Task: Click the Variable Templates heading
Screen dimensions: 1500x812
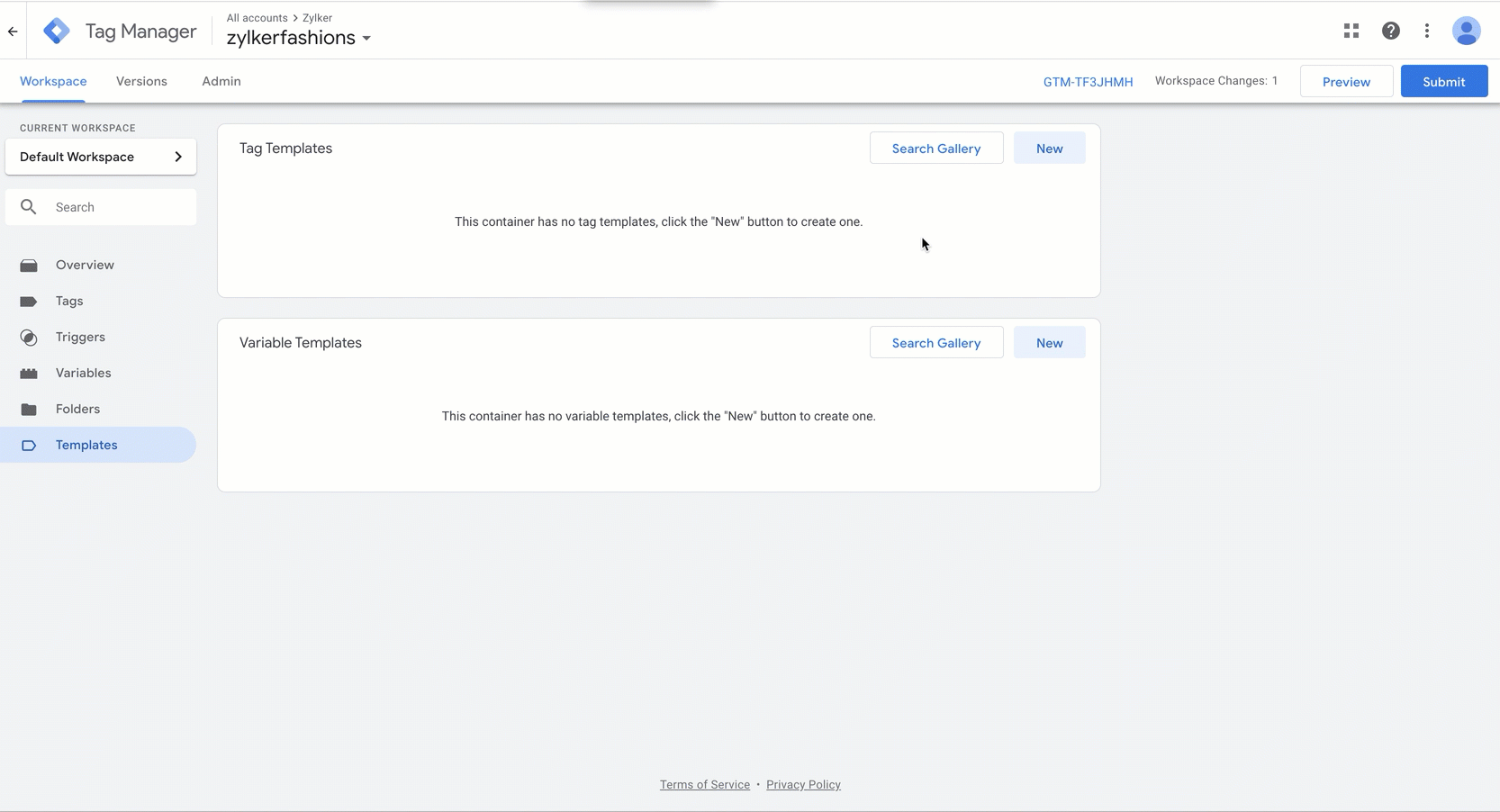Action: click(301, 343)
